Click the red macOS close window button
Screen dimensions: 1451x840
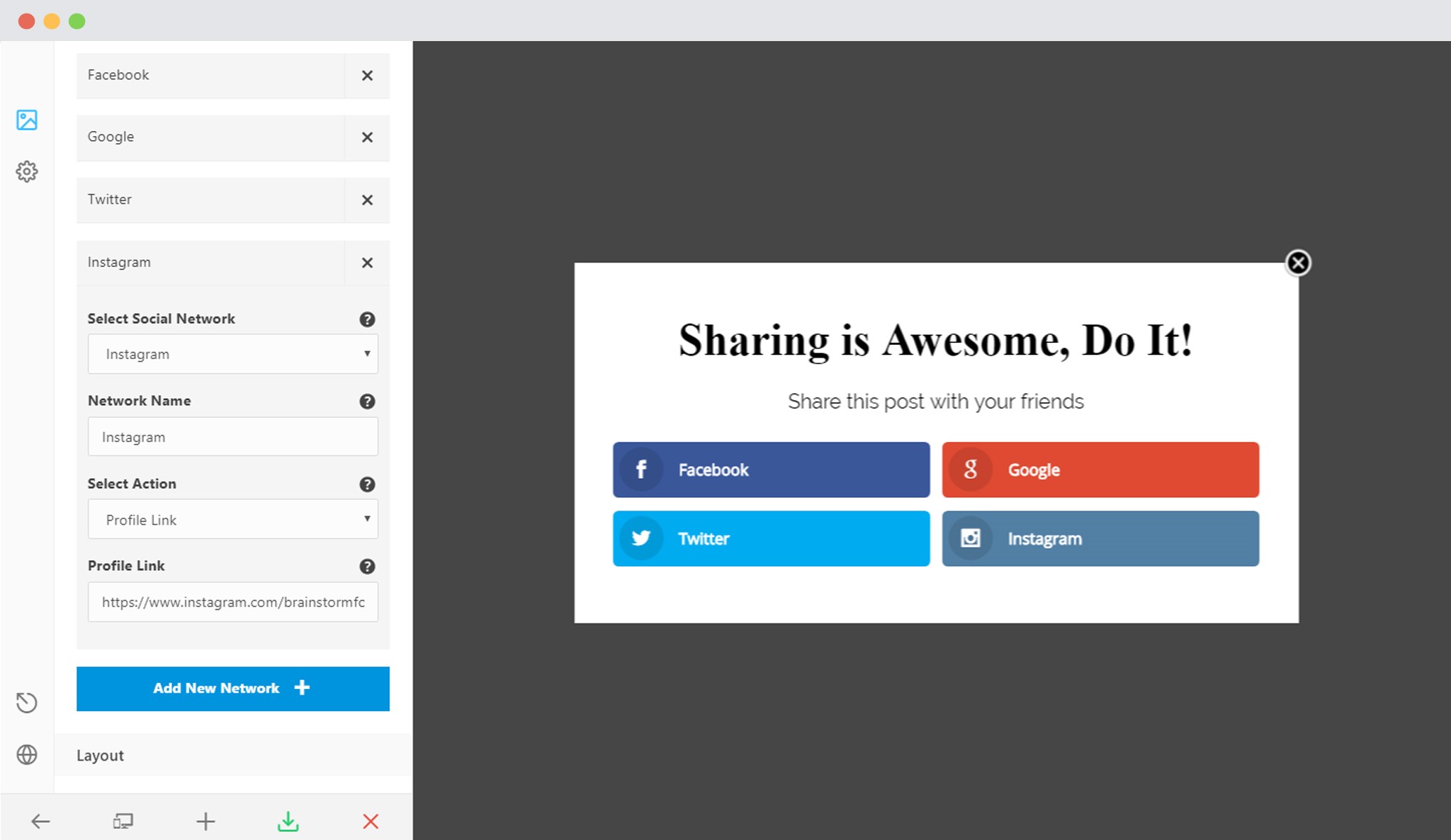coord(27,21)
